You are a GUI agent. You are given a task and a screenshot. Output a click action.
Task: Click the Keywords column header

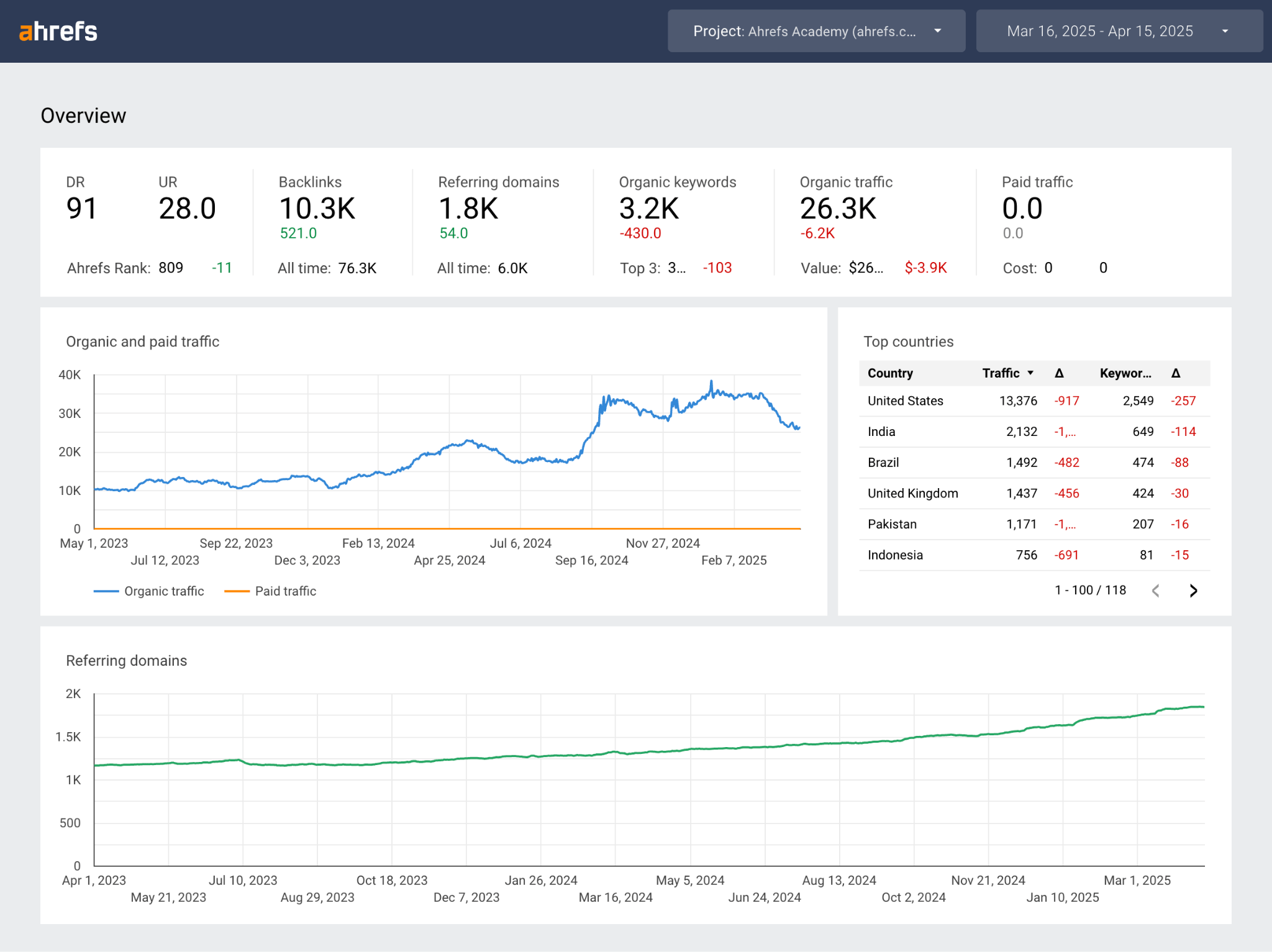tap(1125, 373)
